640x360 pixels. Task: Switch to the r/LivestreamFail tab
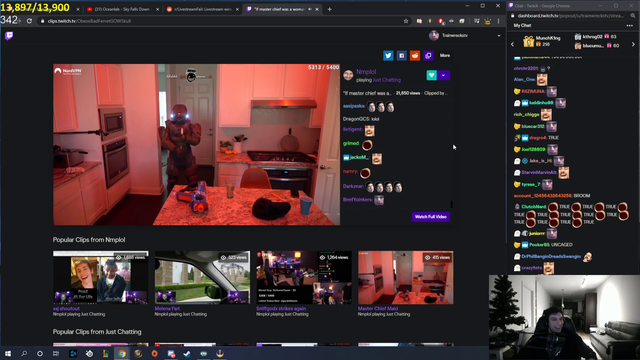202,9
